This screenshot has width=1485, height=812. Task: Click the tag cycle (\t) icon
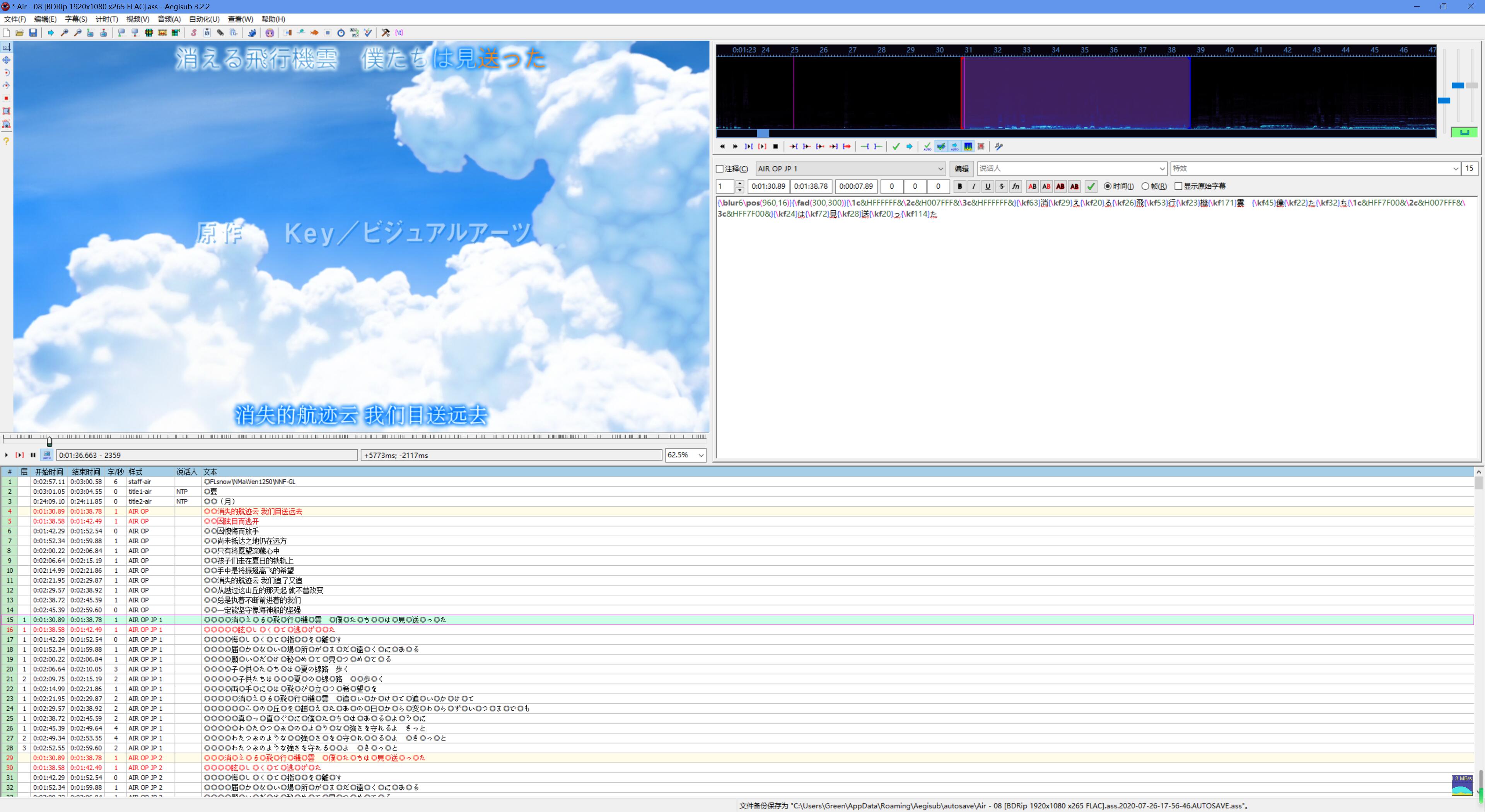coord(399,33)
